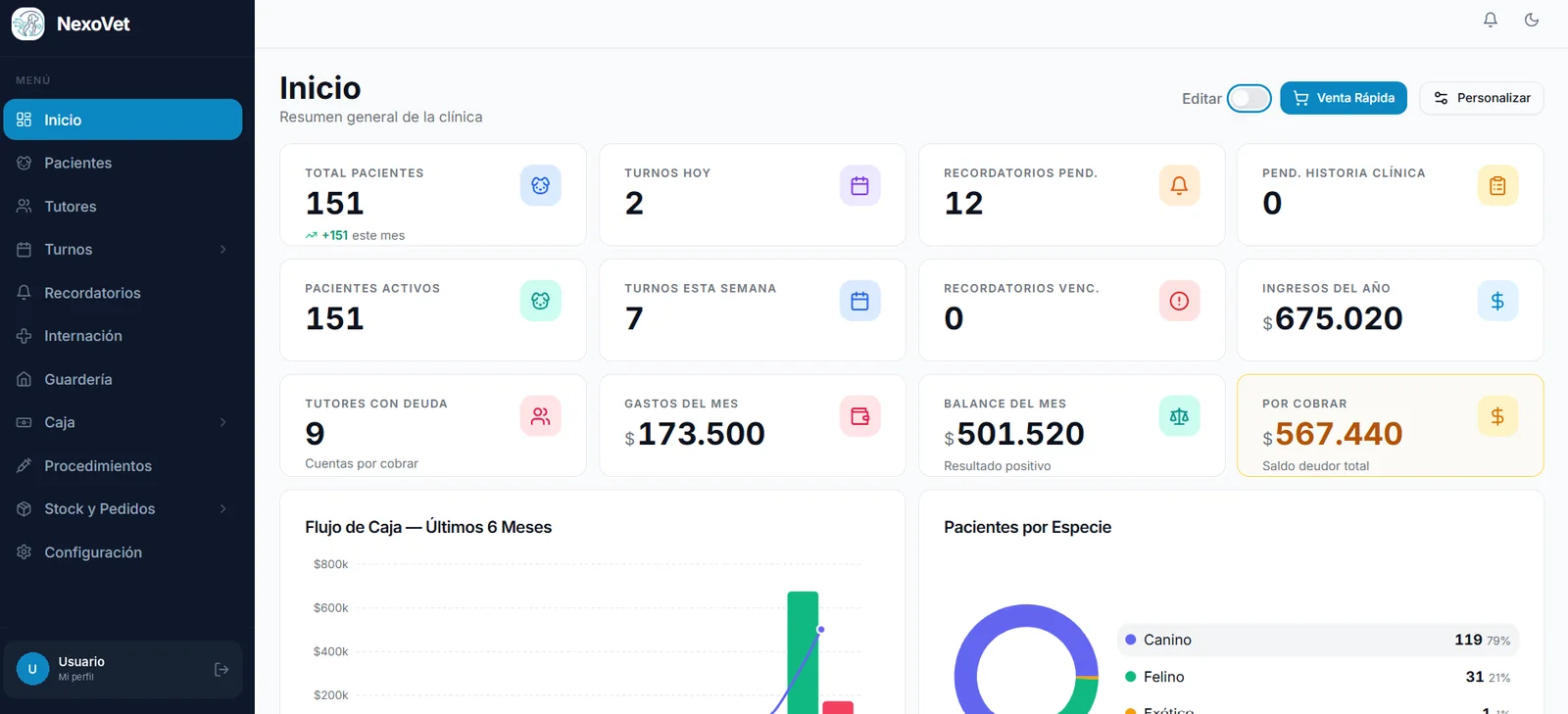The width and height of the screenshot is (1568, 714).
Task: Open Recordatorios in the sidebar
Action: pyautogui.click(x=122, y=293)
